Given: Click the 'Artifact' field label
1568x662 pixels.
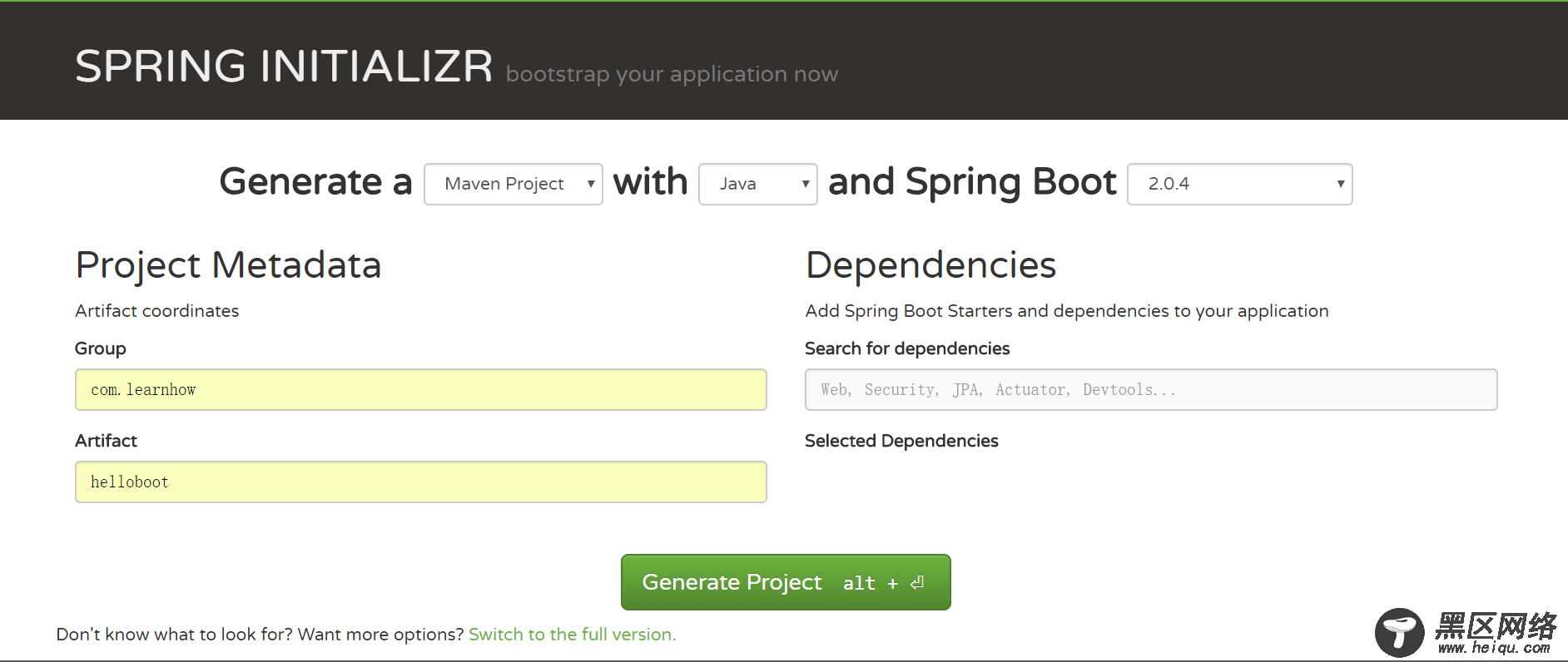Looking at the screenshot, I should (106, 441).
